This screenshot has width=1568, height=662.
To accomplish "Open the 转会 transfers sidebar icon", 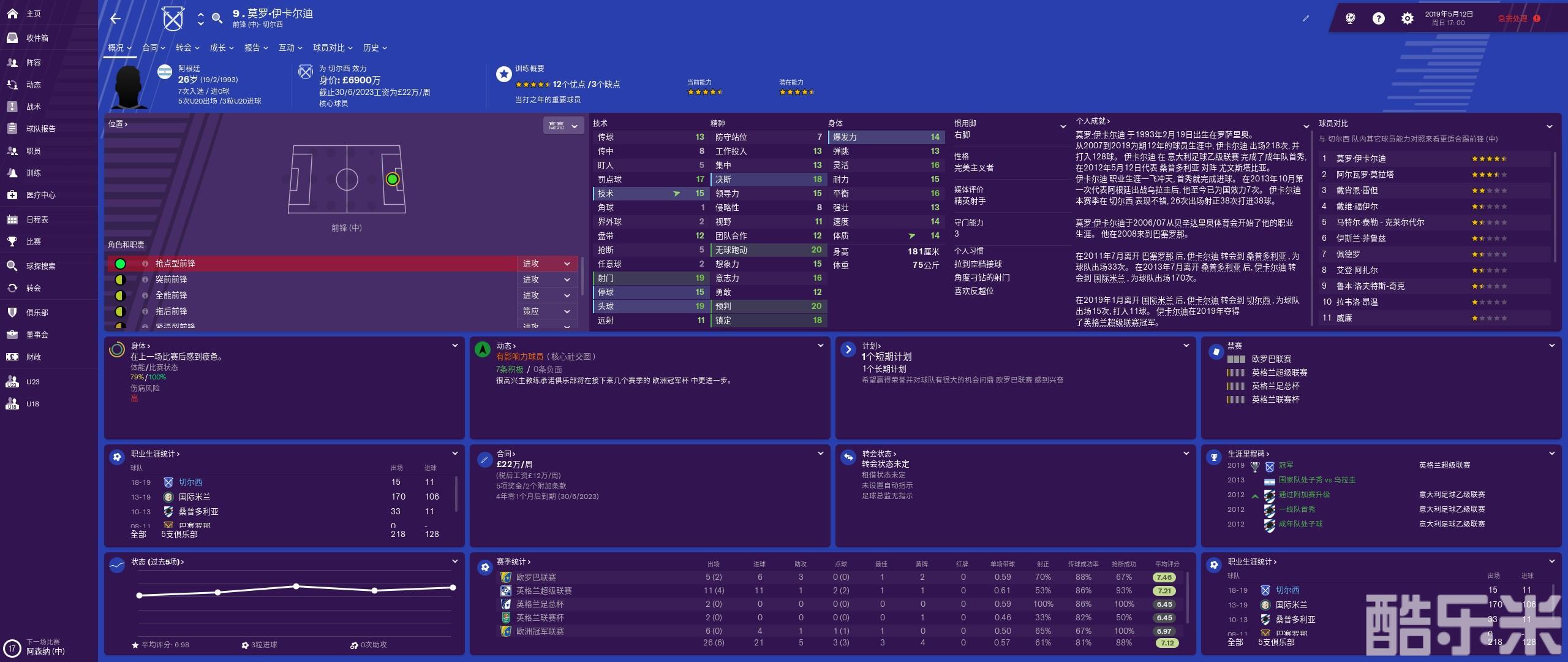I will click(x=12, y=288).
